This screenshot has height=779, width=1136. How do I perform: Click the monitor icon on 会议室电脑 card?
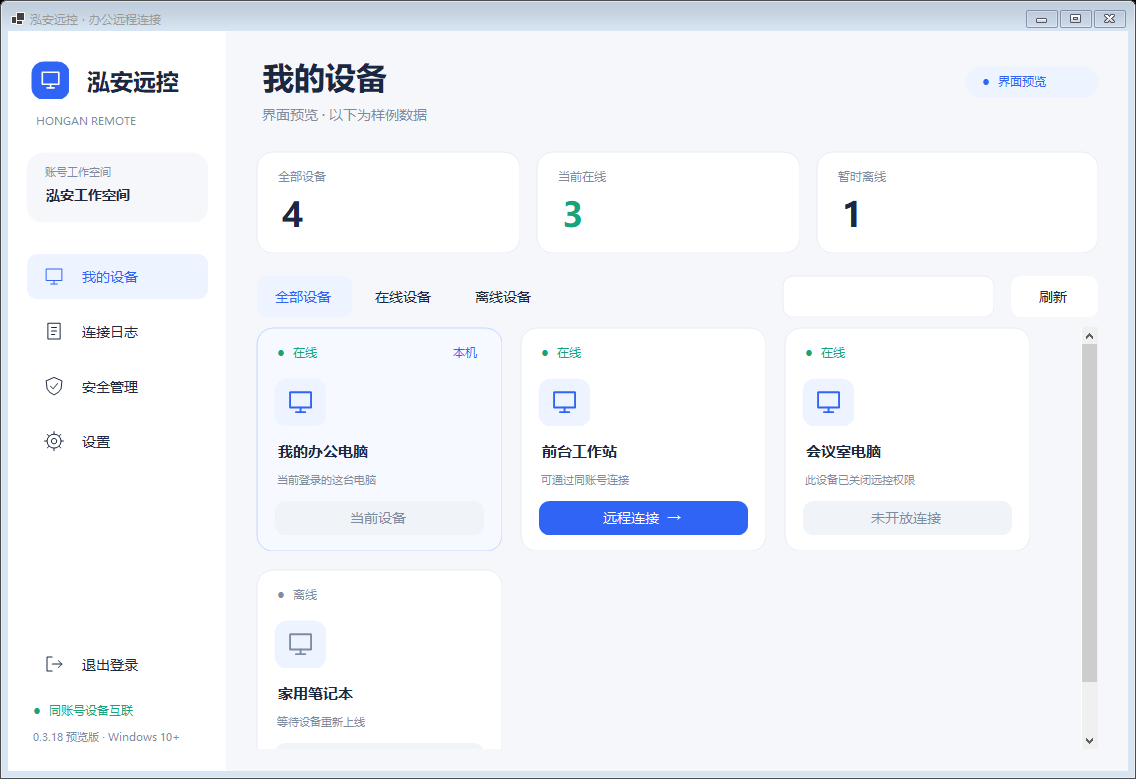click(828, 402)
